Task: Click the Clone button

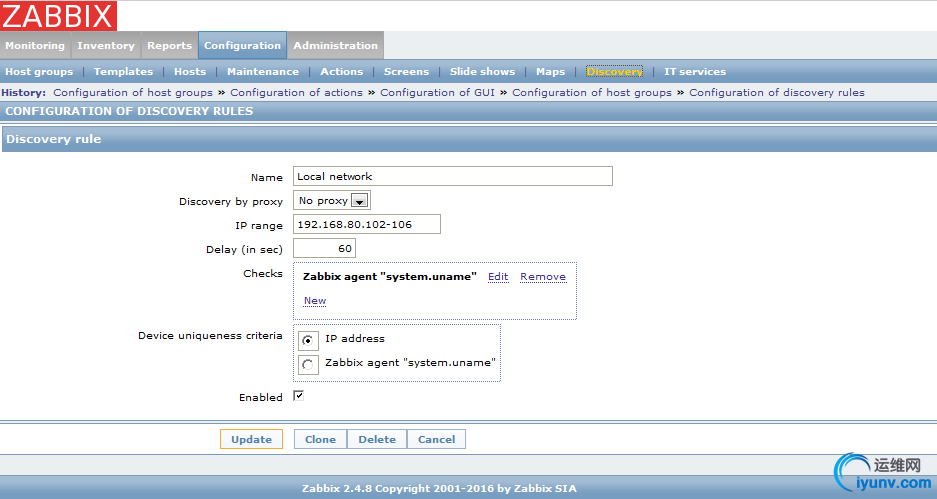Action: tap(320, 439)
